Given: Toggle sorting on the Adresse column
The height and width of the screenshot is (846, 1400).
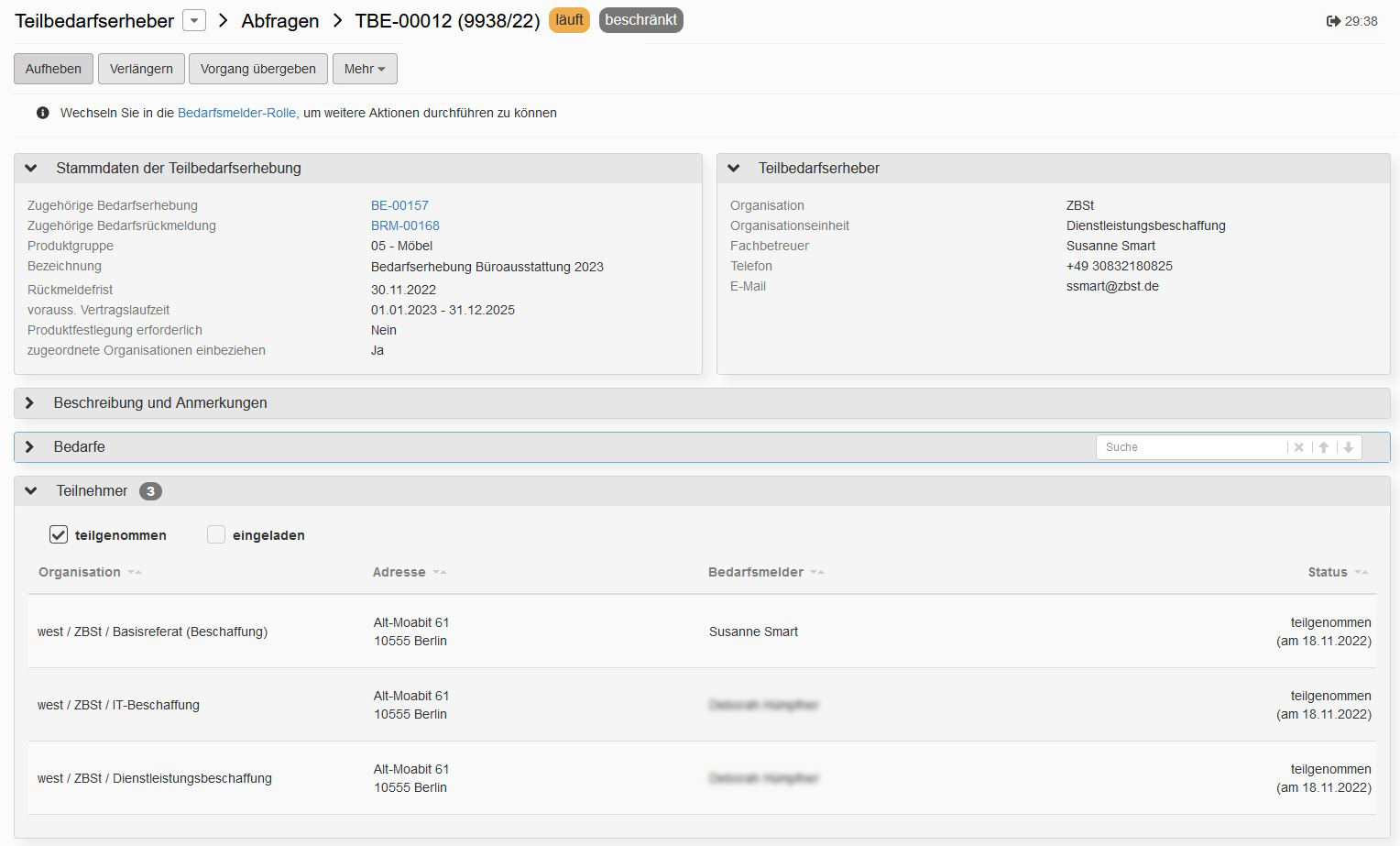Looking at the screenshot, I should (x=439, y=572).
